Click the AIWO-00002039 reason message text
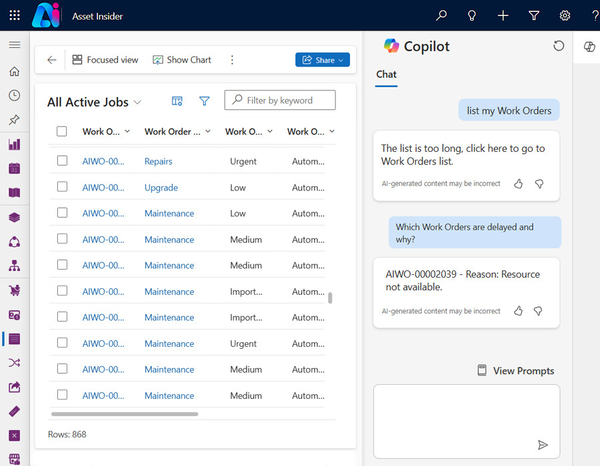 pos(463,280)
